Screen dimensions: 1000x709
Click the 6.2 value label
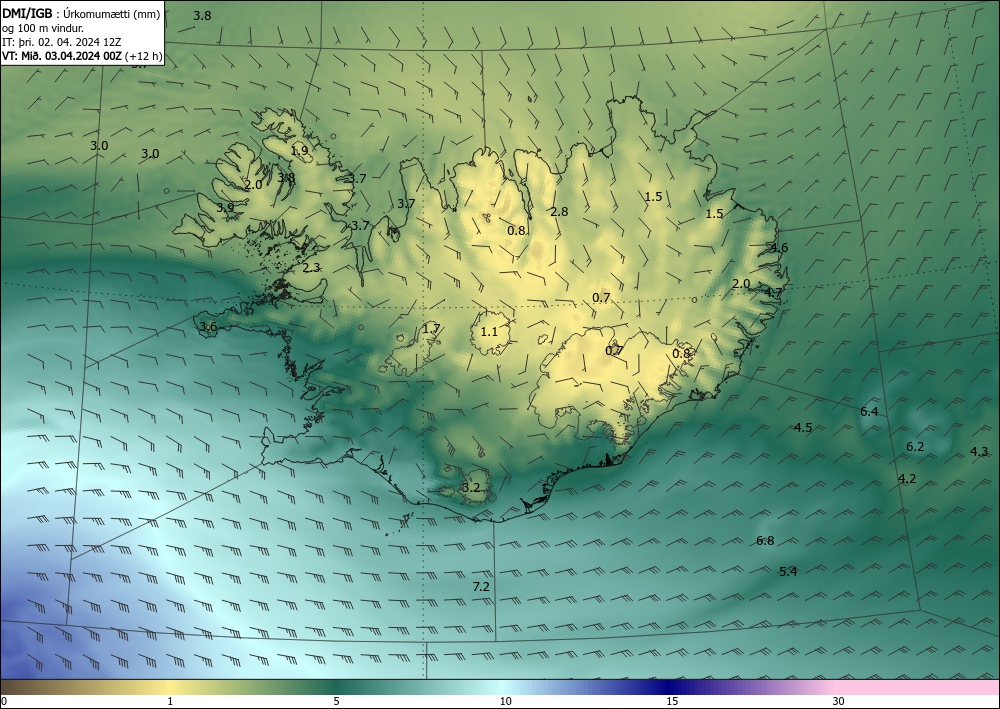pyautogui.click(x=915, y=447)
